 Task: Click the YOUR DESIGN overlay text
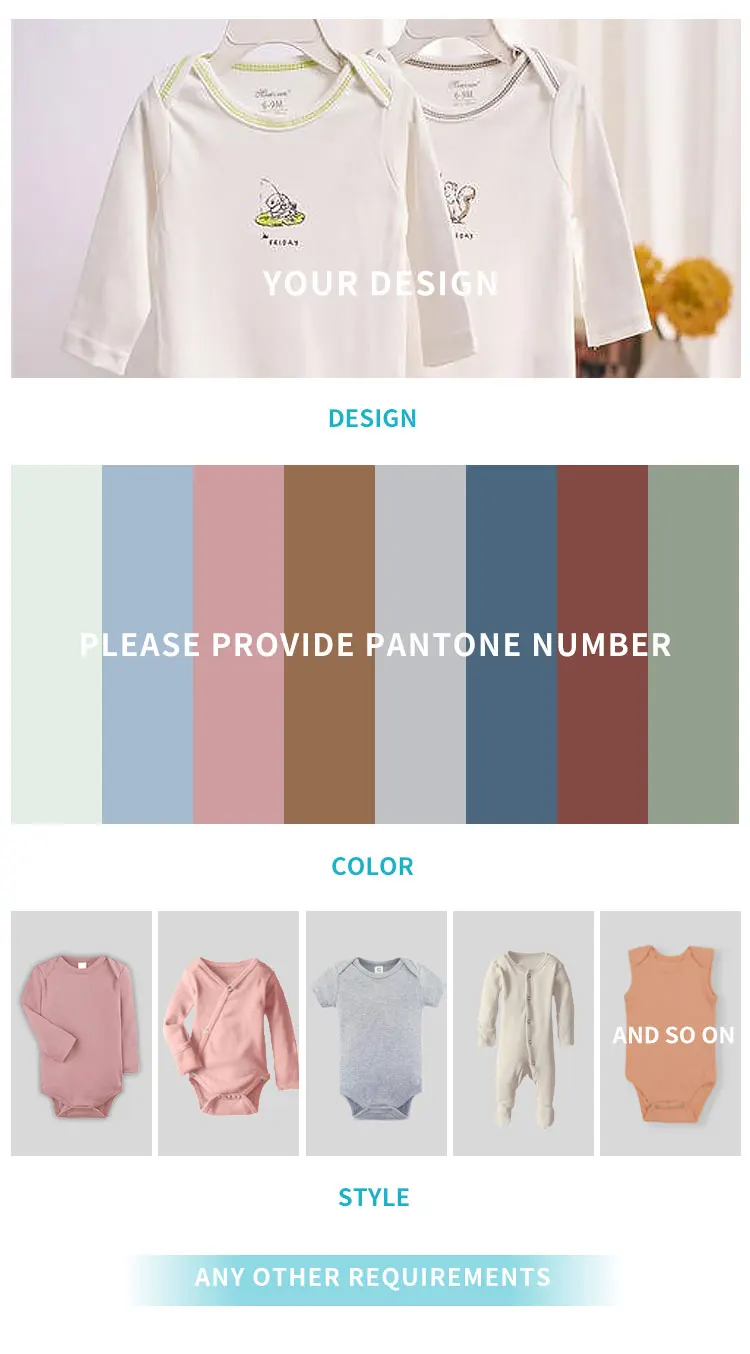coord(380,284)
